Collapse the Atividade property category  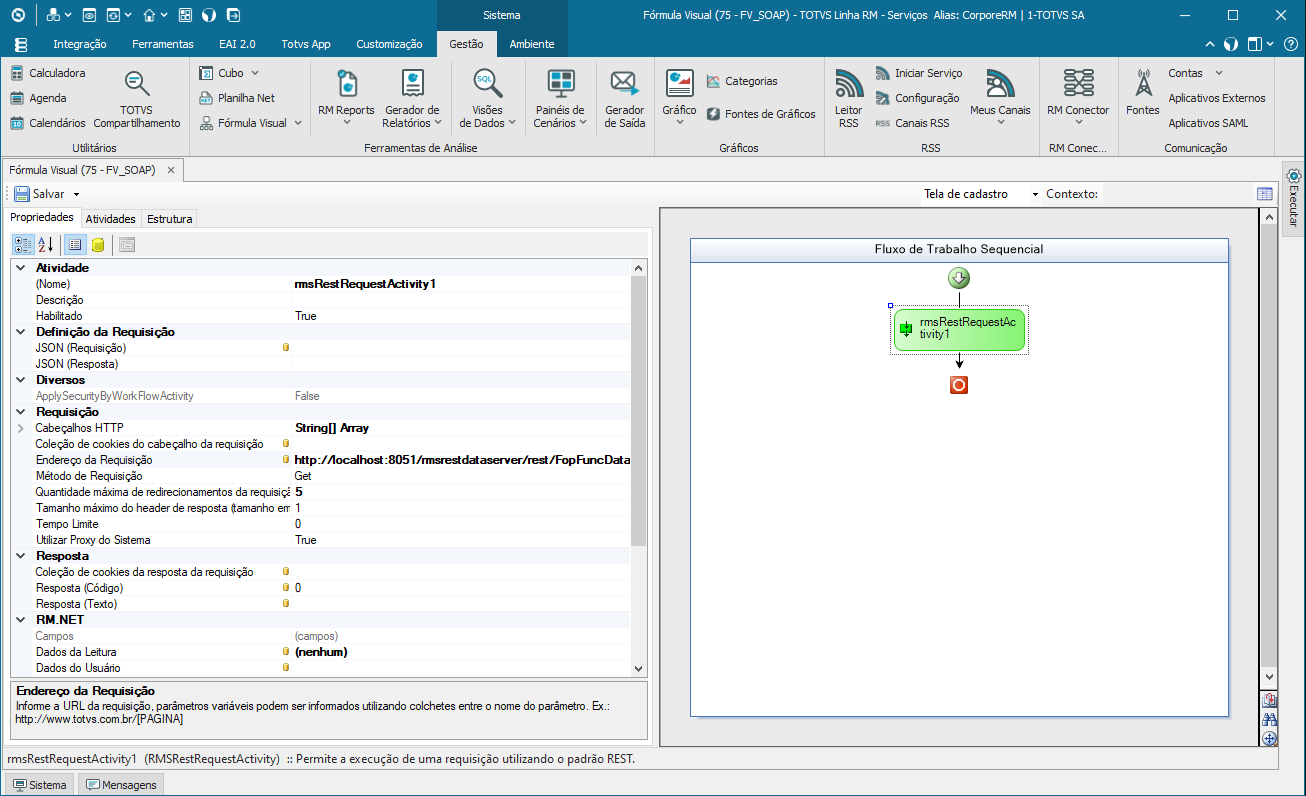[22, 268]
